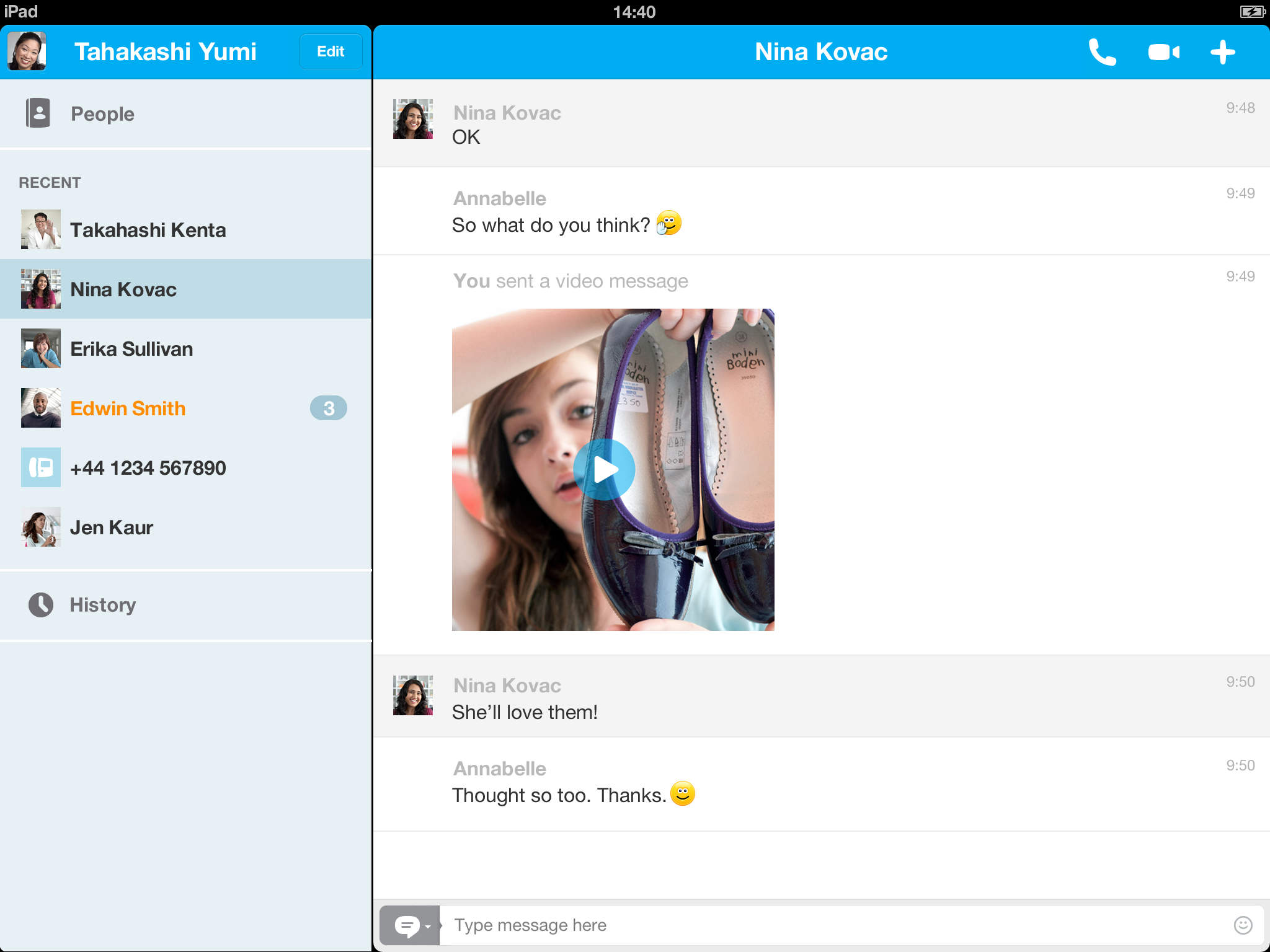Open conversation with Takahashi Kenta
The height and width of the screenshot is (952, 1270).
point(148,230)
